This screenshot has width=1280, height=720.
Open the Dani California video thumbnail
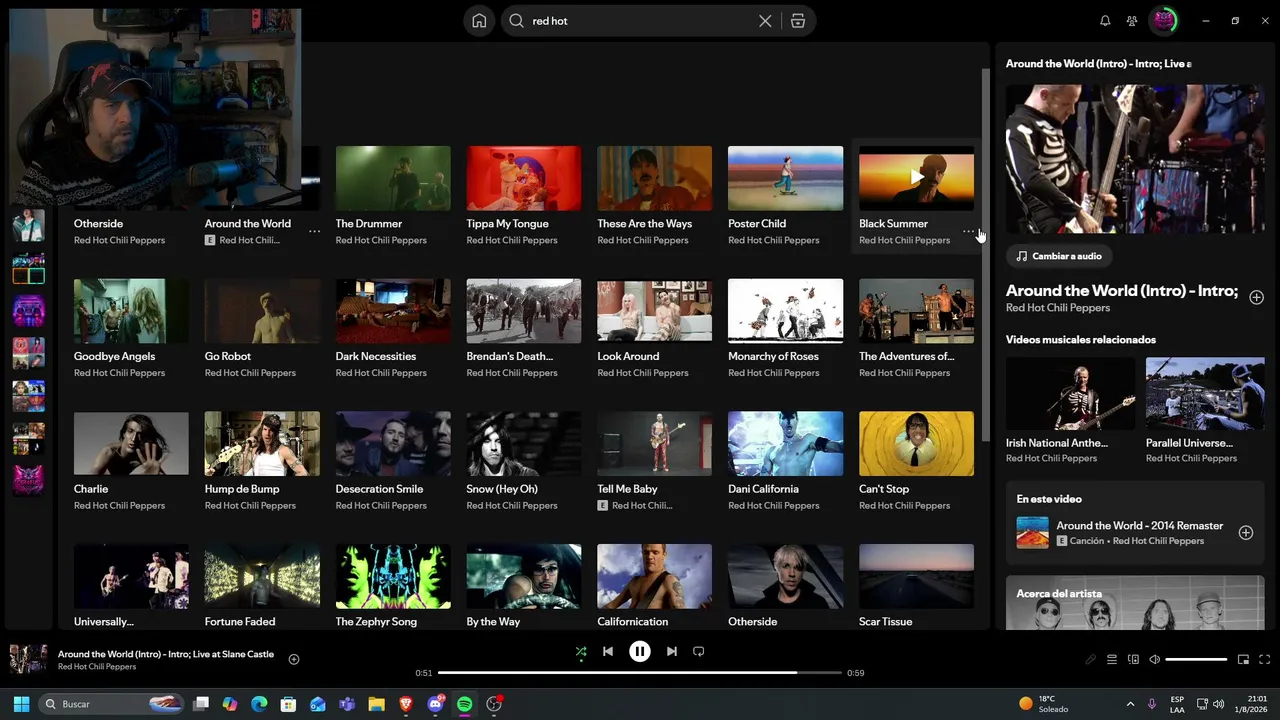click(x=785, y=443)
